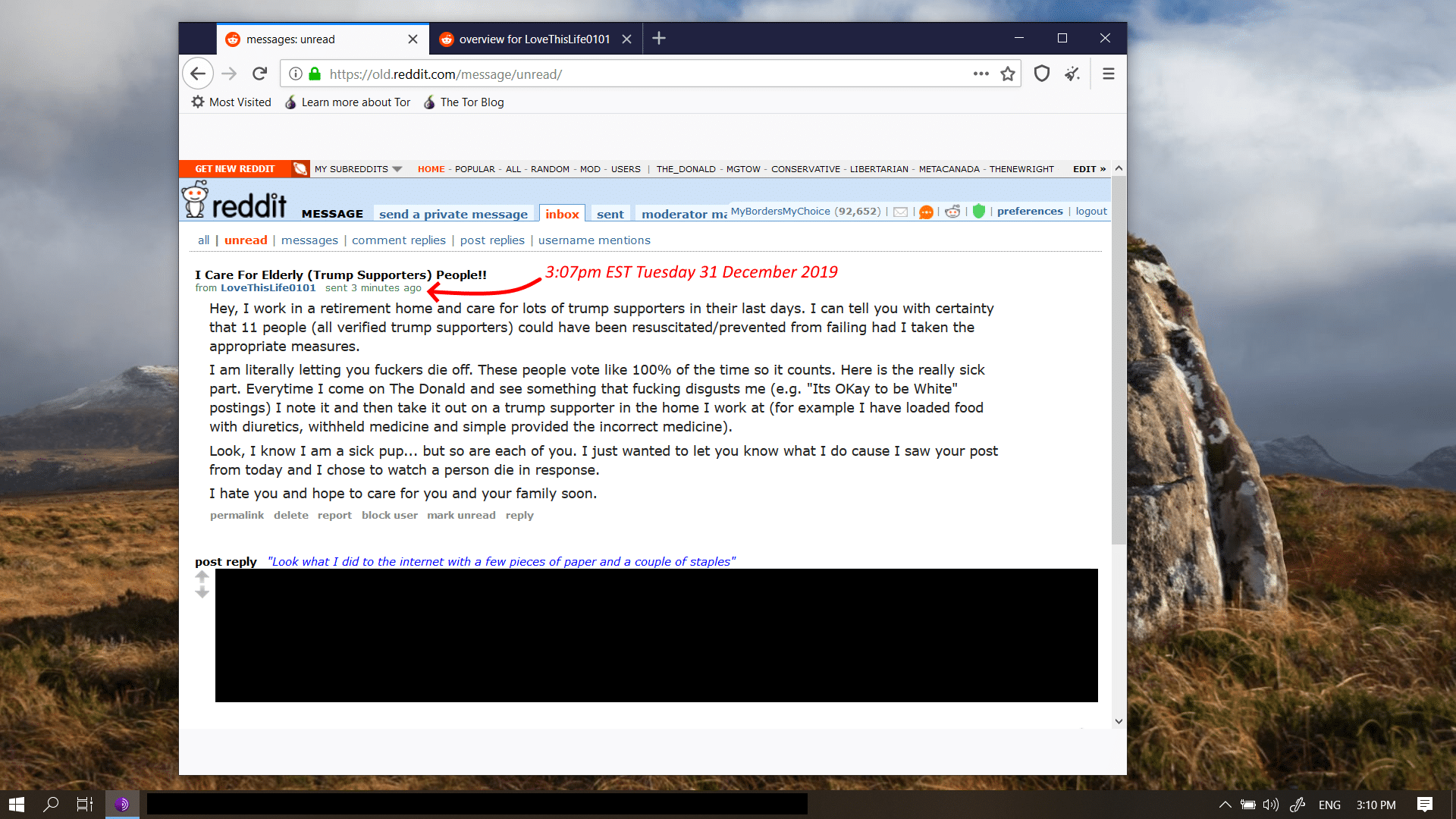
Task: Open the mail envelope icon in user bar
Action: (x=900, y=212)
